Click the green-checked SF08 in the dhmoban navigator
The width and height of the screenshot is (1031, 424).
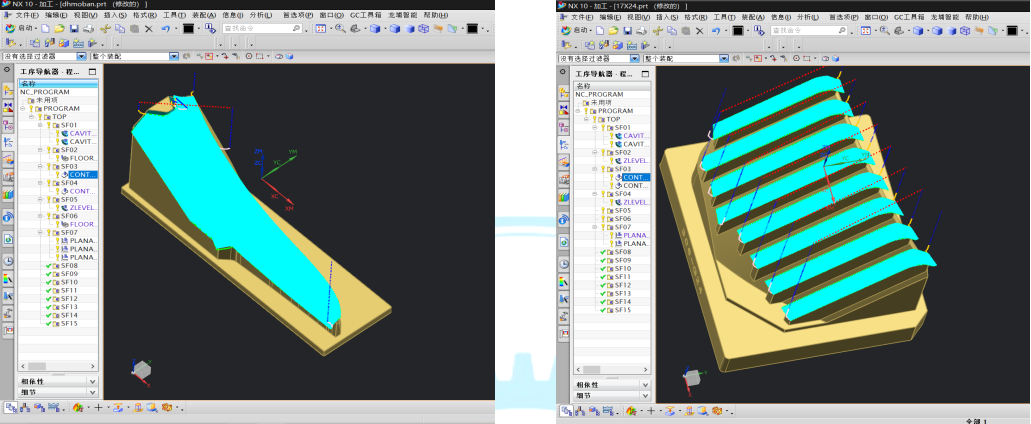pyautogui.click(x=68, y=265)
